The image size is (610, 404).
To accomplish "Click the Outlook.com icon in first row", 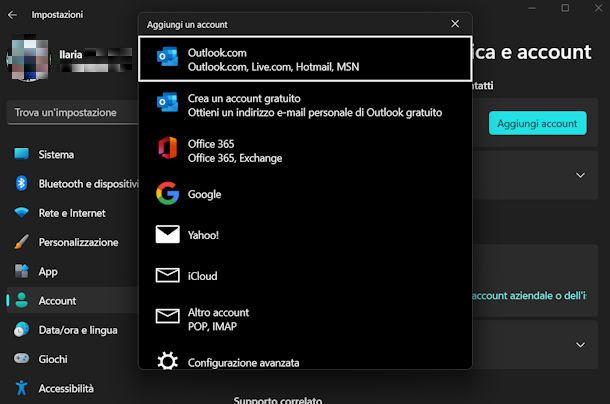I will 167,56.
